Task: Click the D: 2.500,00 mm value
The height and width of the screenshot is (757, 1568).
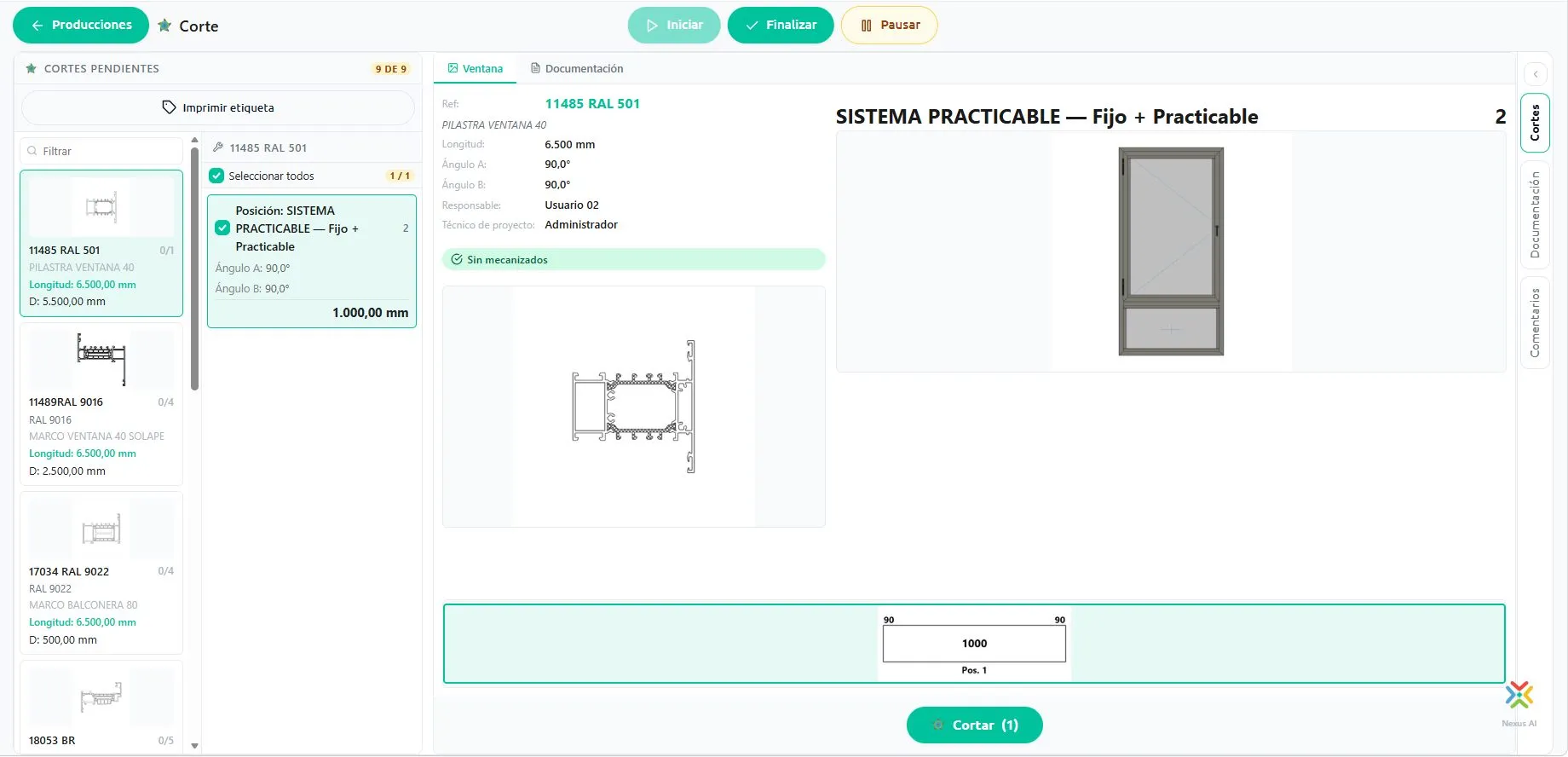Action: pos(67,471)
